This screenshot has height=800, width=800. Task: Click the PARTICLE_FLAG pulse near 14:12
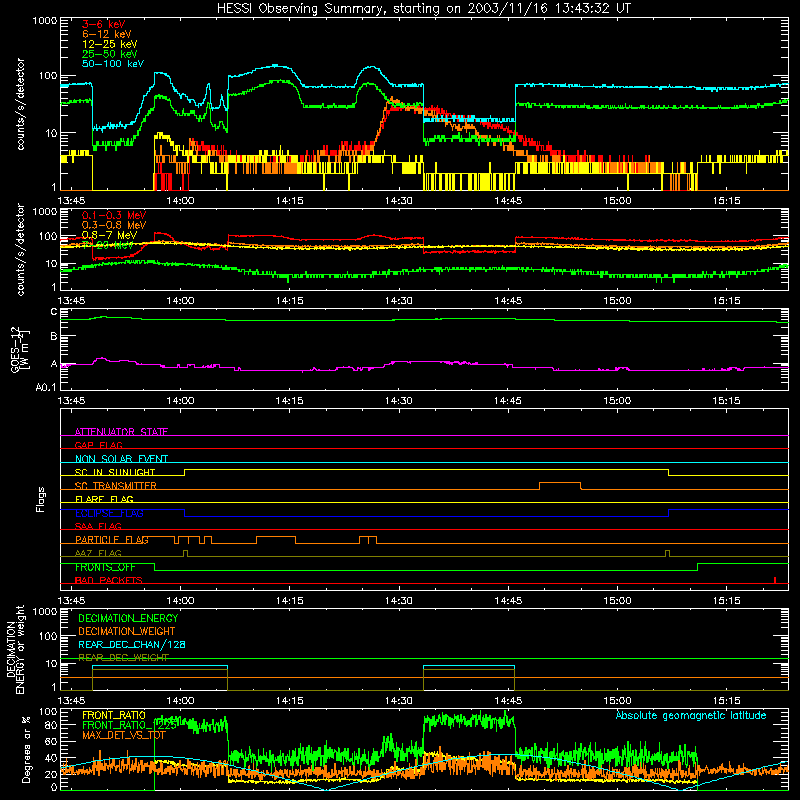[x=276, y=540]
